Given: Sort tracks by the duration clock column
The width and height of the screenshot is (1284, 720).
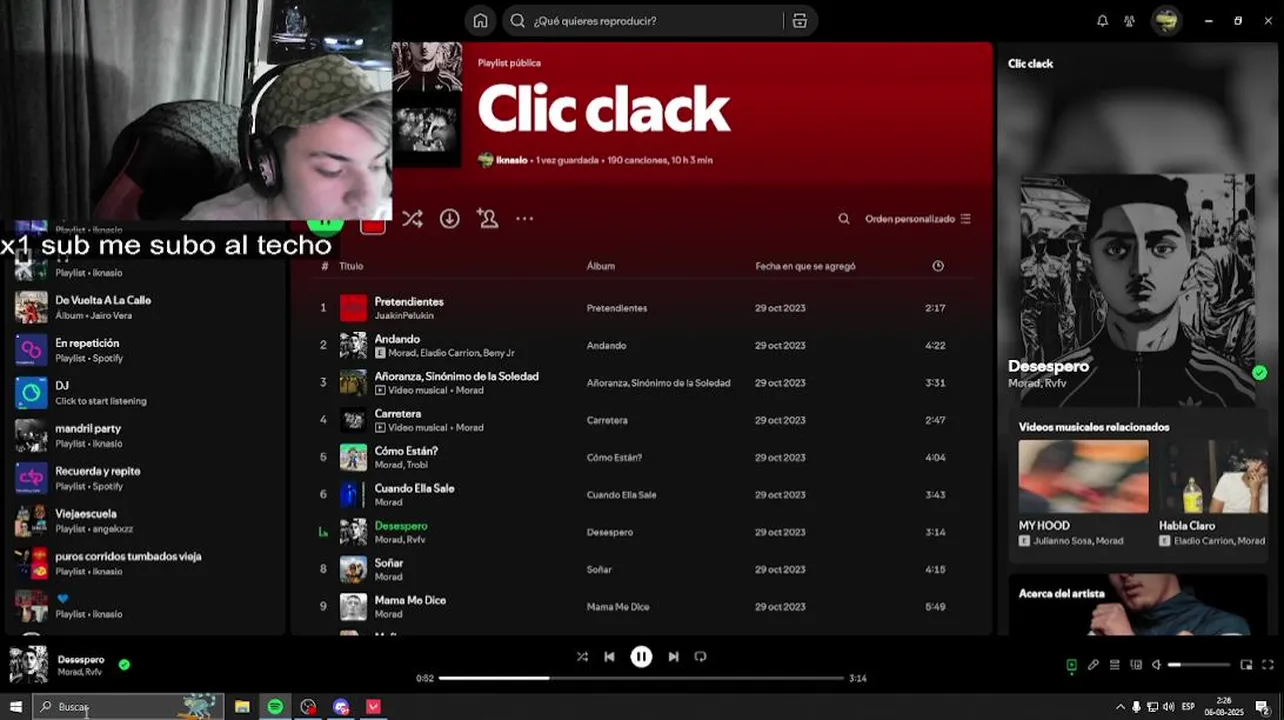Looking at the screenshot, I should (938, 266).
